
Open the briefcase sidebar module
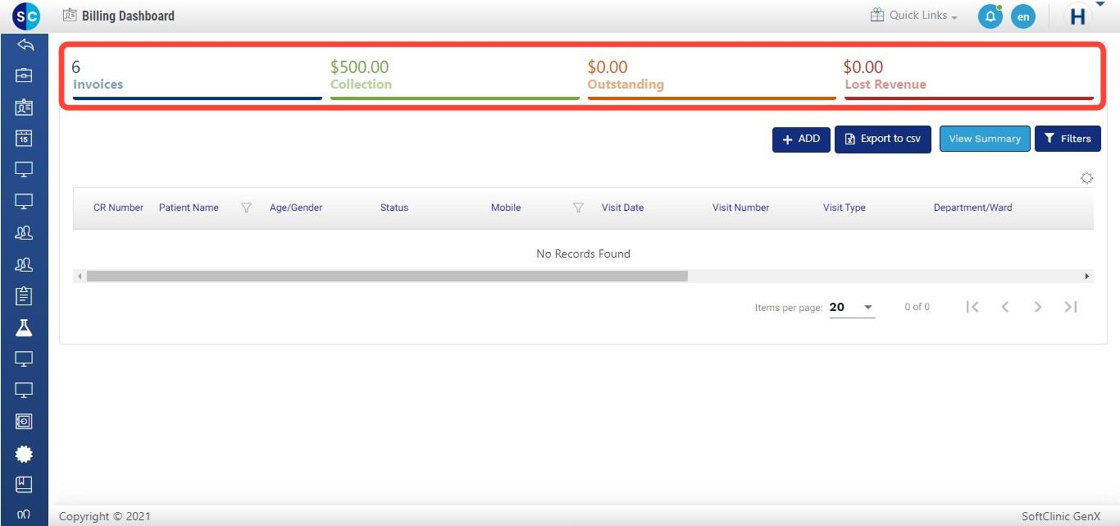[24, 74]
